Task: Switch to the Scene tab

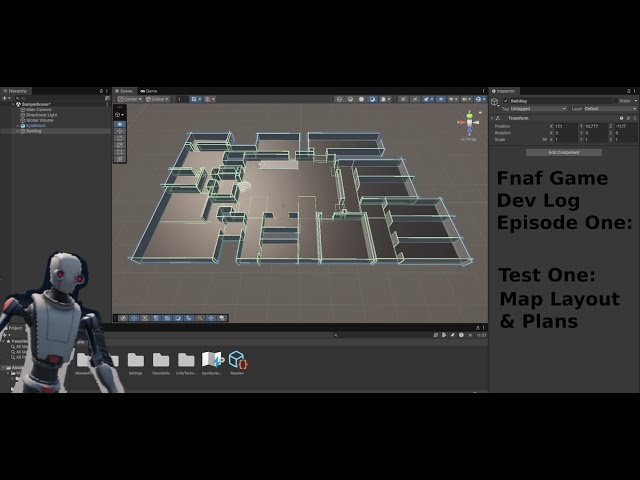Action: [124, 91]
